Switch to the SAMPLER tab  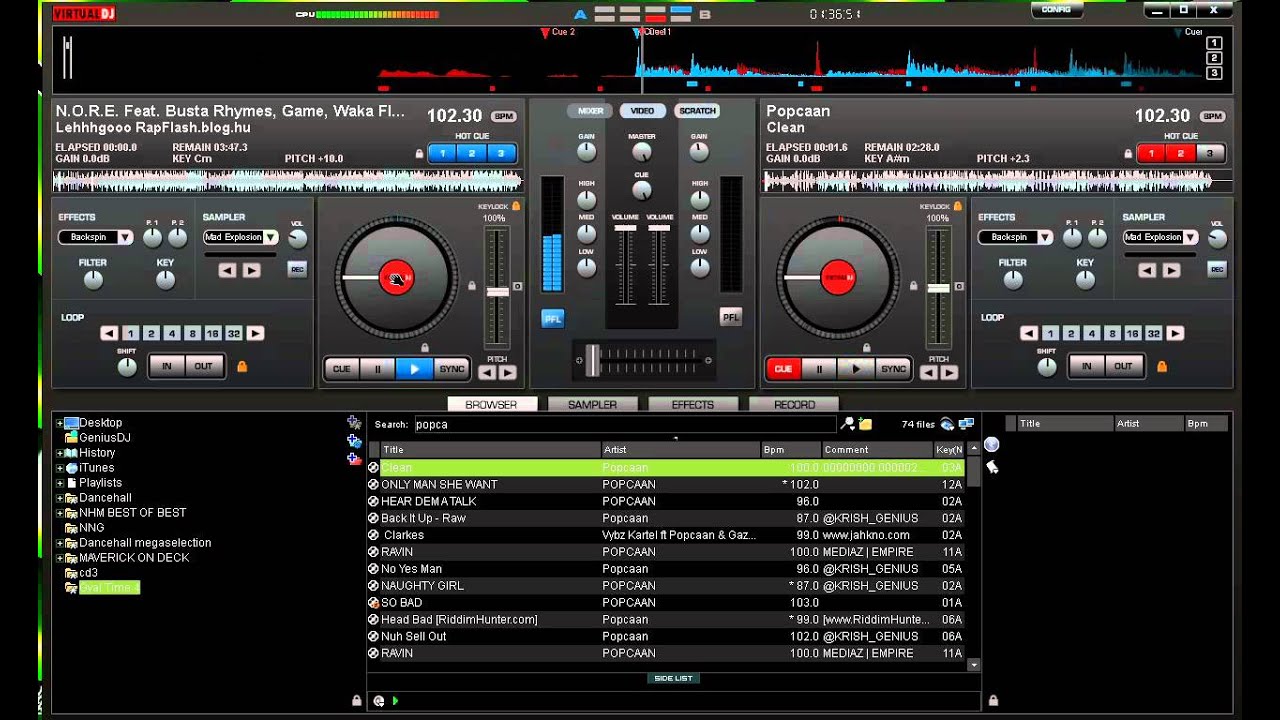592,404
